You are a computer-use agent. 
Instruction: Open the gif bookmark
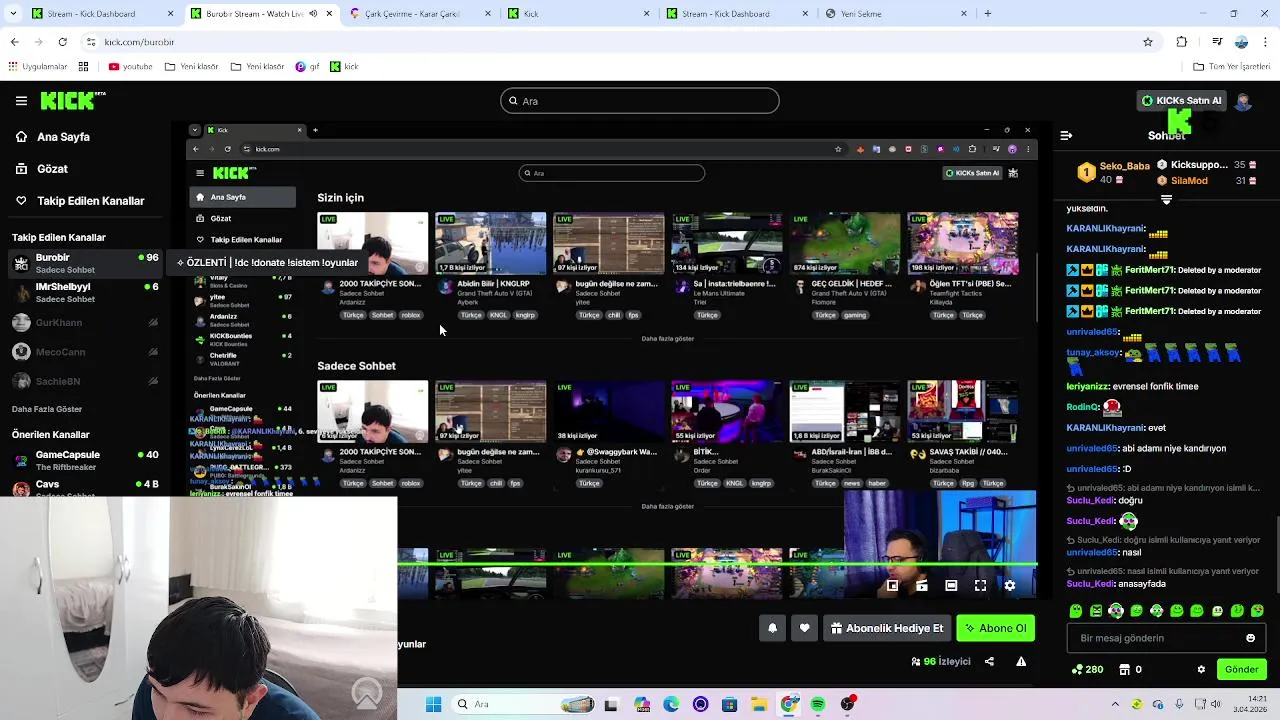307,67
